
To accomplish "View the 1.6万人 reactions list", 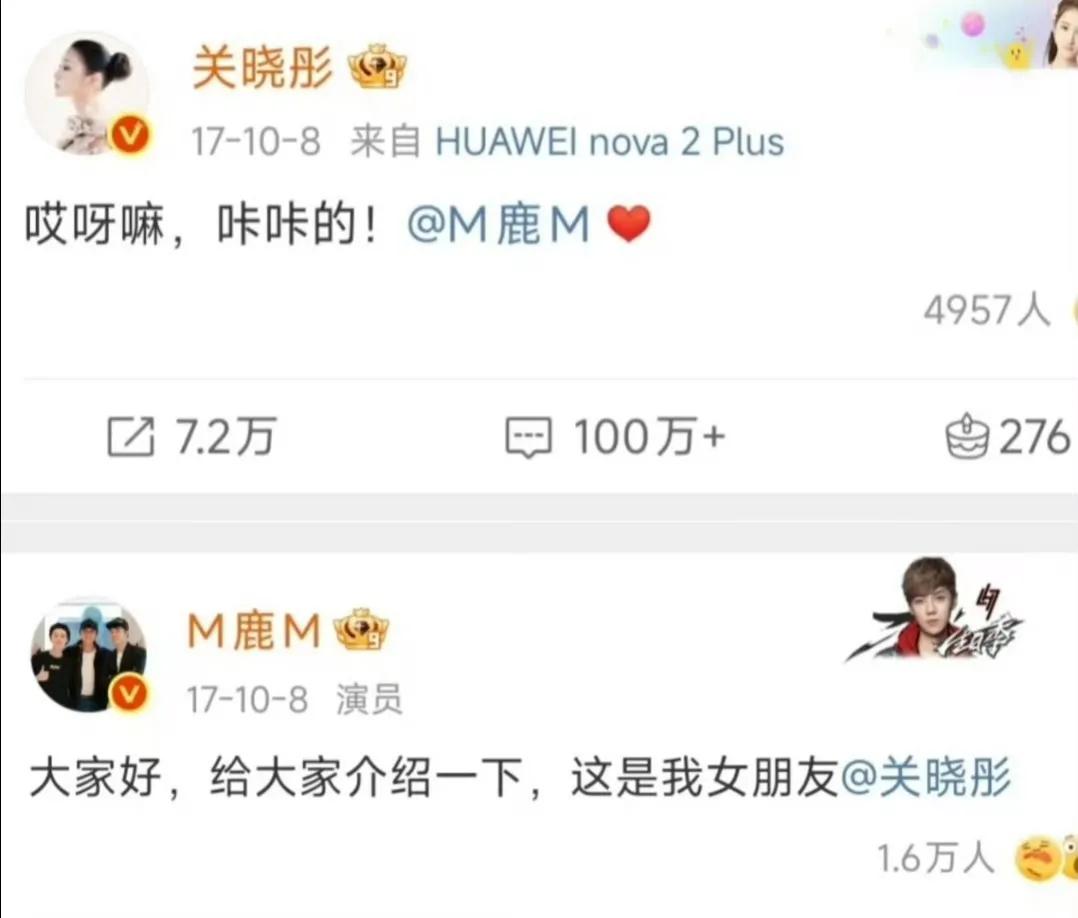I will click(x=936, y=858).
